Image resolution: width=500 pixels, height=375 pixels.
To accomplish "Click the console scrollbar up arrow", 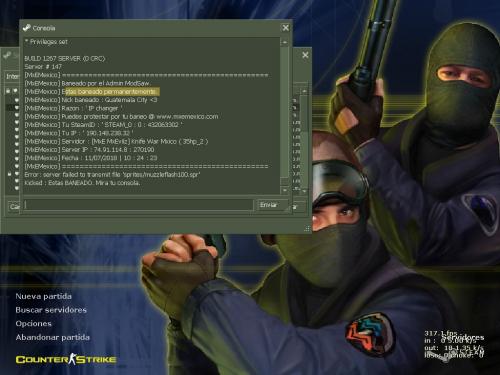I will 285,42.
